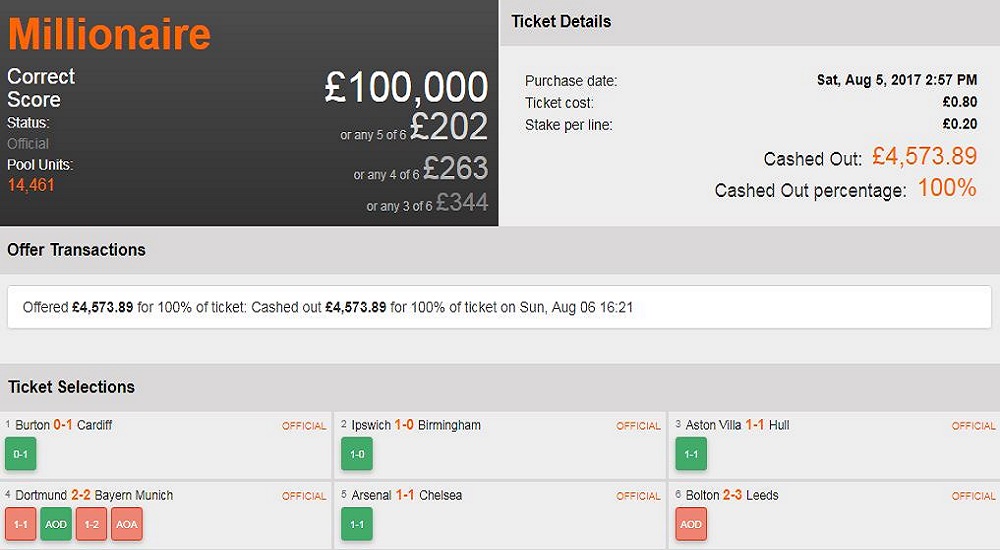Click the £100,000 top prize amount
Viewport: 1000px width, 550px height.
[x=406, y=88]
